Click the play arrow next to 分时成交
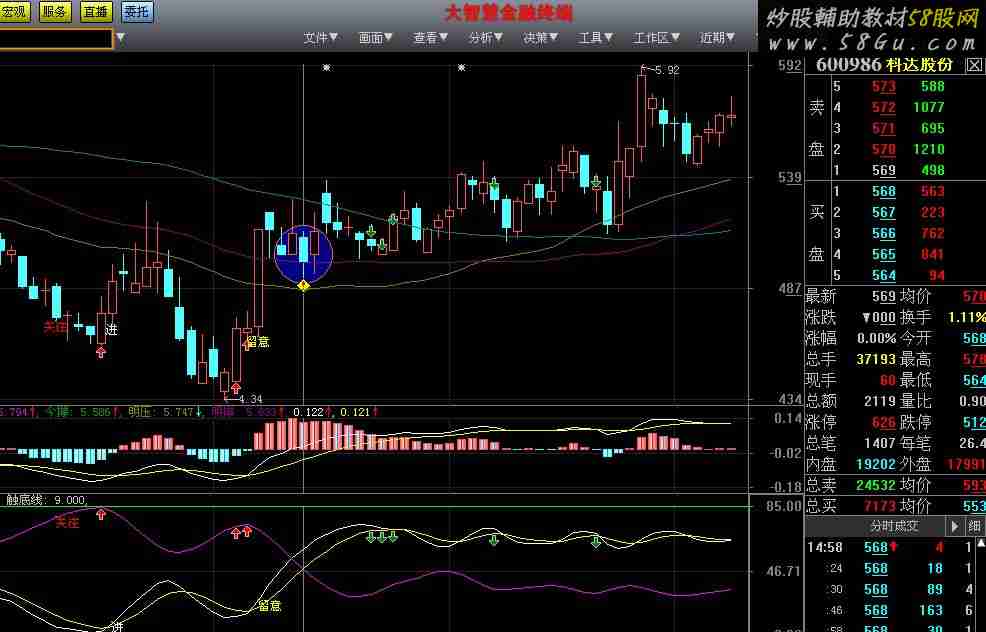986x632 pixels. point(955,526)
